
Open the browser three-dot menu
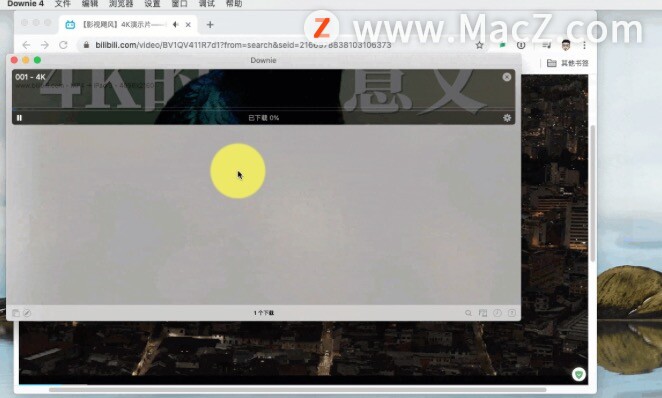click(x=584, y=45)
